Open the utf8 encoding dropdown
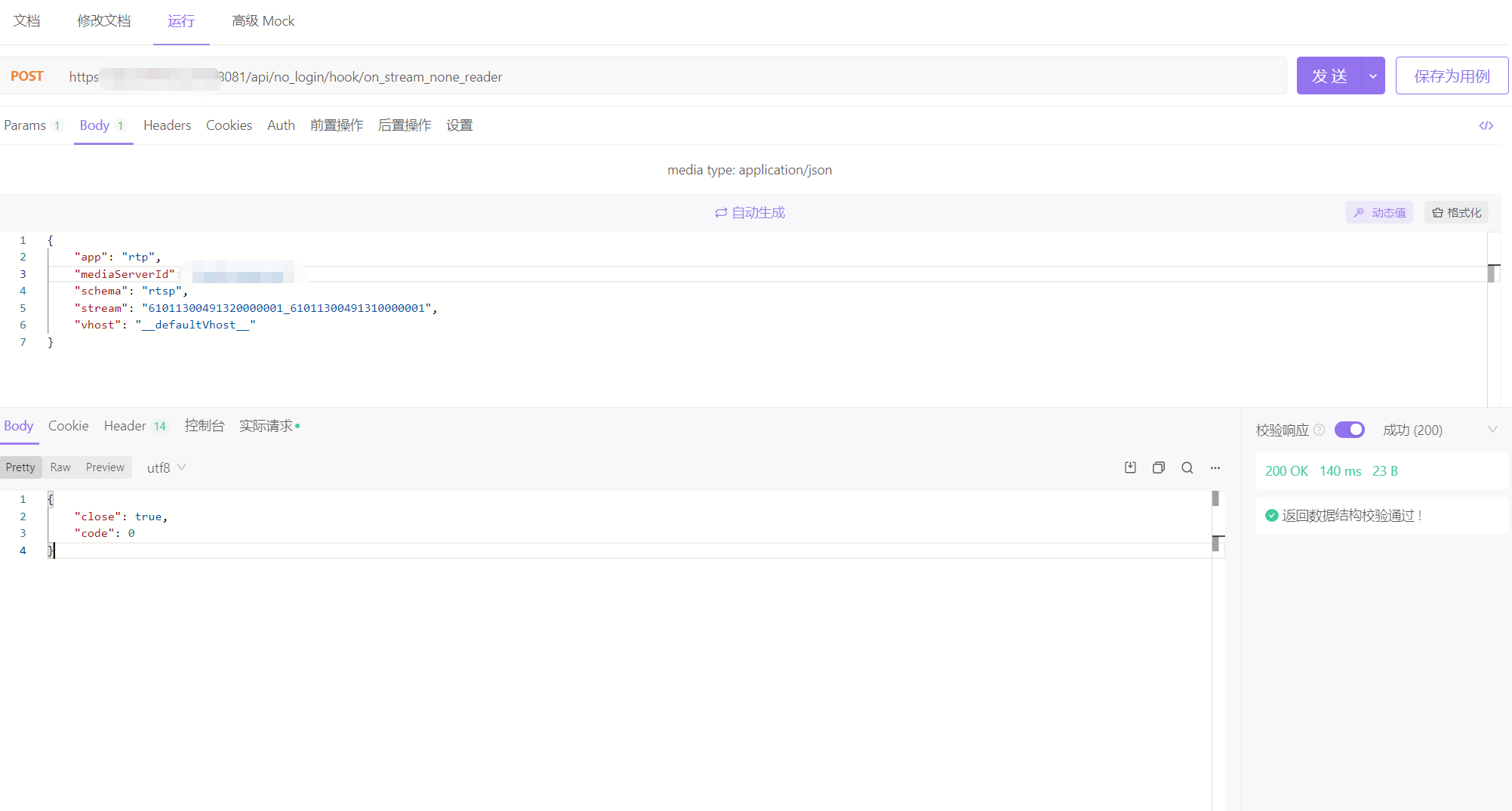Screen dimensions: 1512x811 165,467
